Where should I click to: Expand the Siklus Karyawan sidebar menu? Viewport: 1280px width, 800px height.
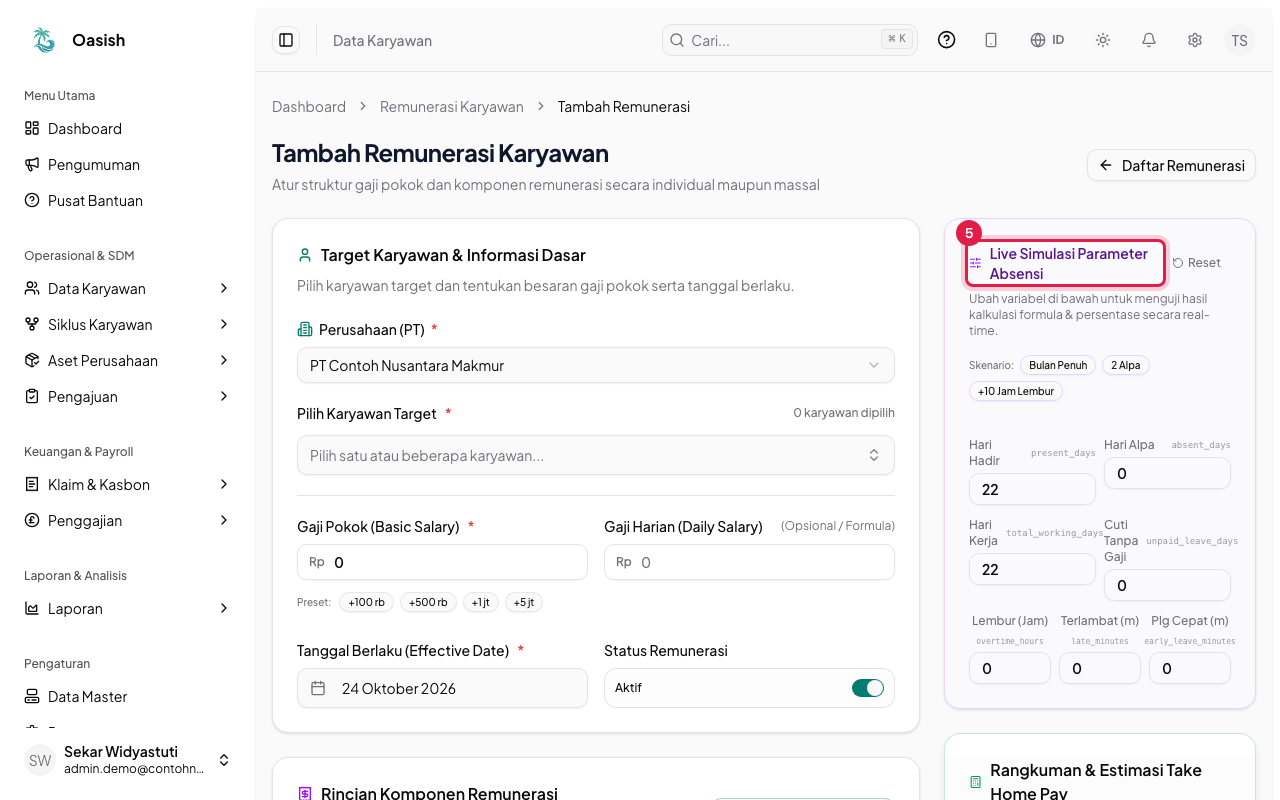(x=128, y=325)
